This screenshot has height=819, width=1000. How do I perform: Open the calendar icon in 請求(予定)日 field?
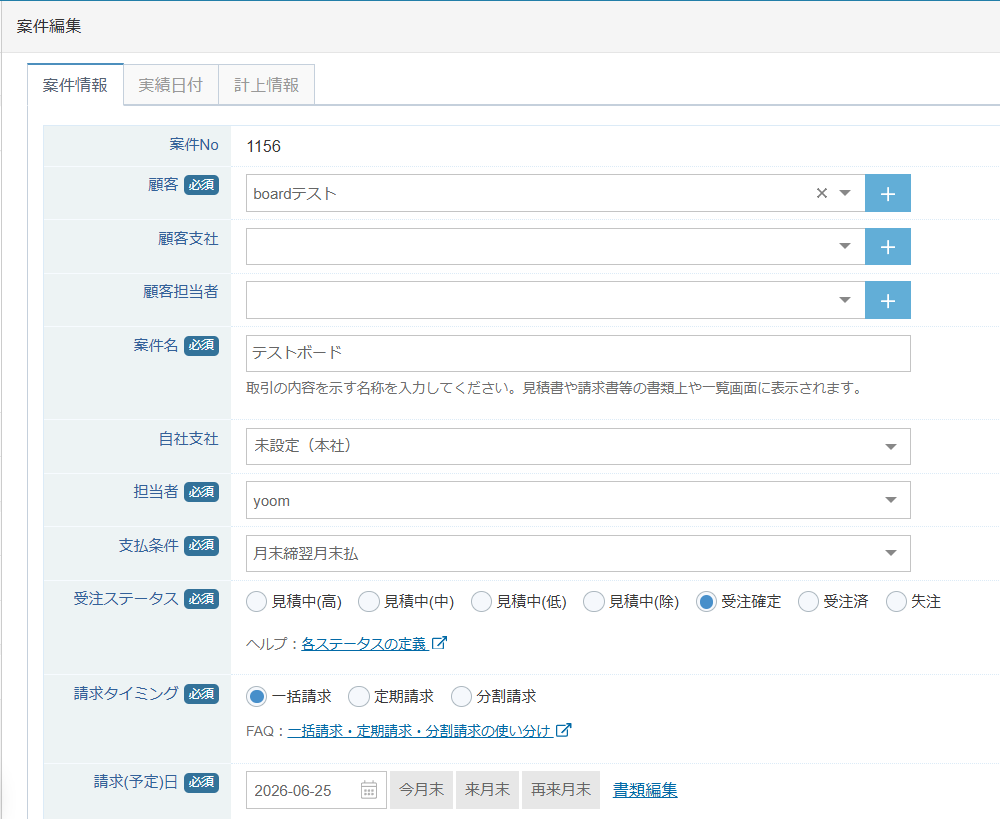(x=369, y=790)
